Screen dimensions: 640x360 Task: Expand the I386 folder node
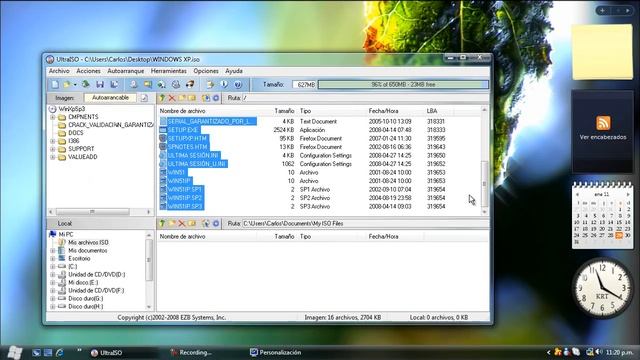[x=53, y=141]
